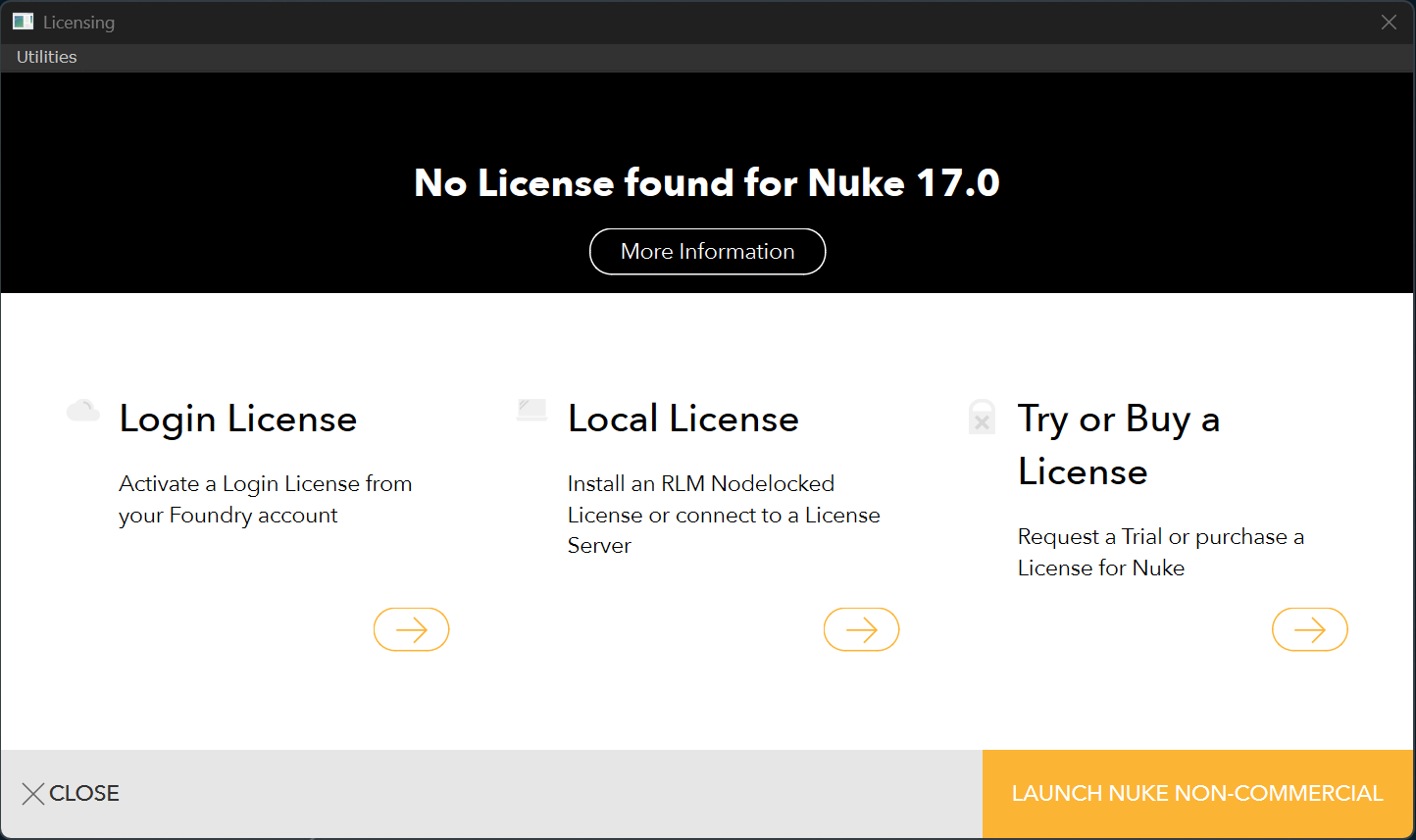Open the Utilities menu

click(x=46, y=57)
